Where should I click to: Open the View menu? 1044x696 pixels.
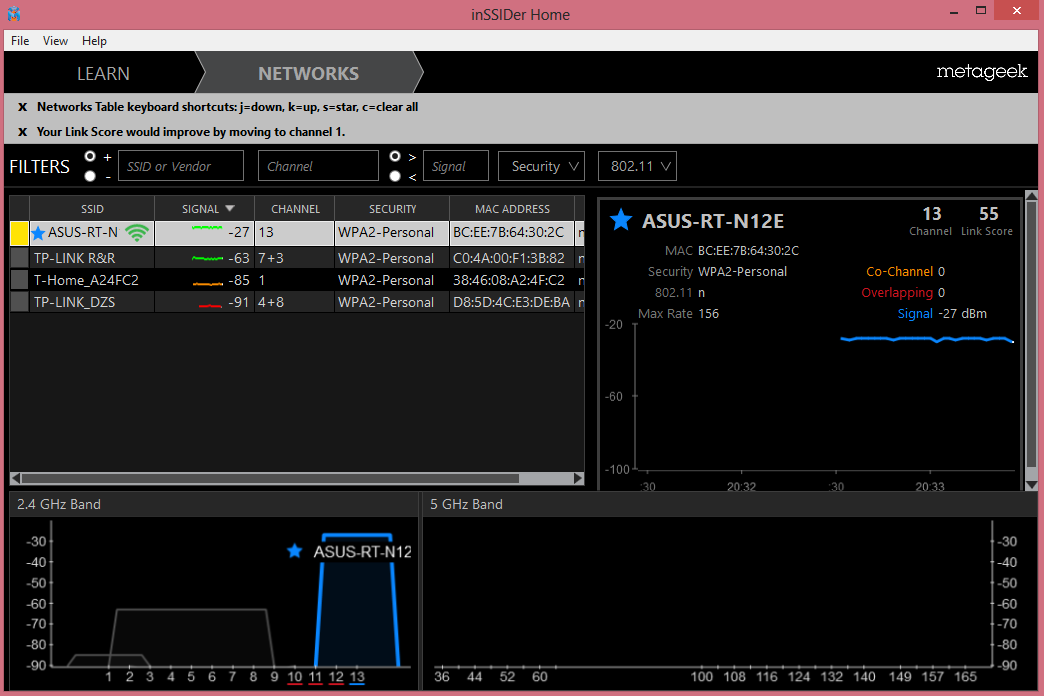(55, 41)
